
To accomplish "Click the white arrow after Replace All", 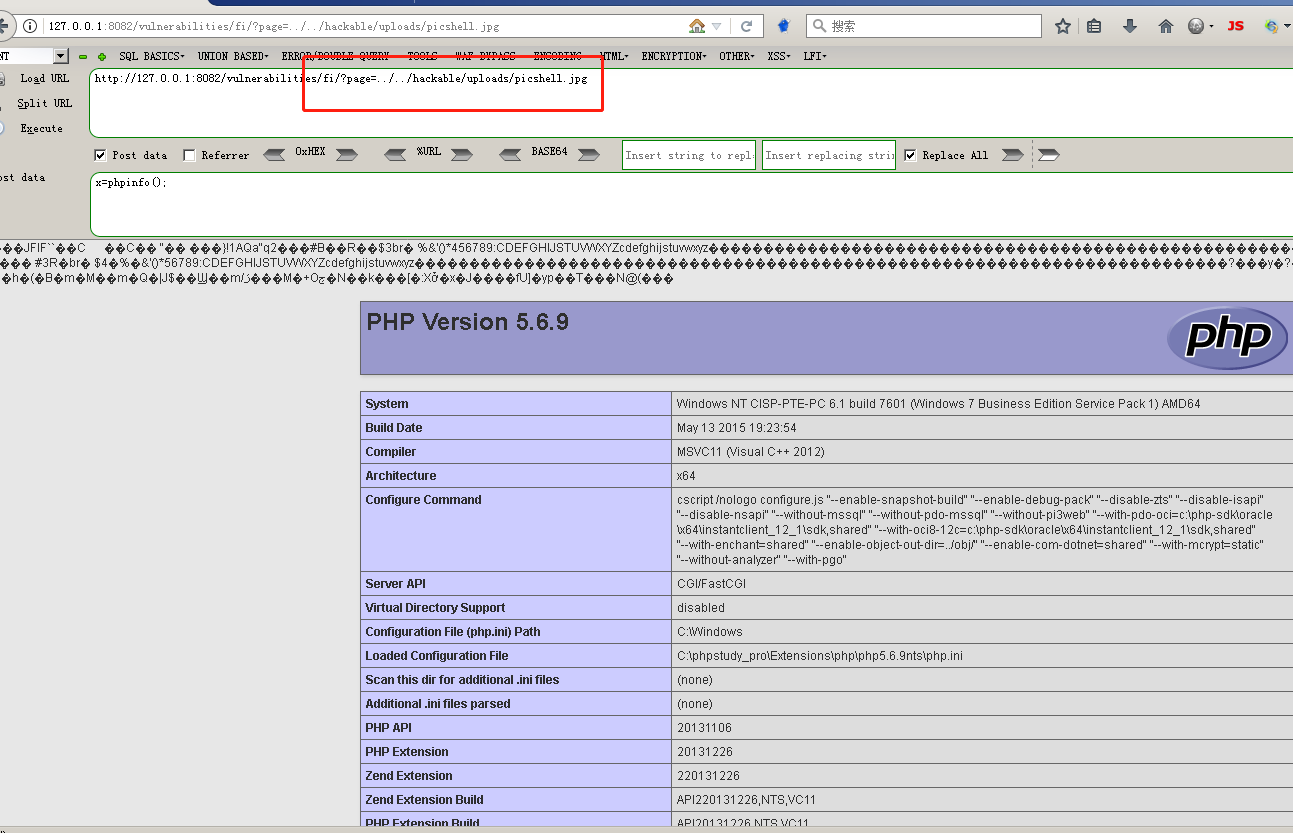I will tap(1048, 155).
